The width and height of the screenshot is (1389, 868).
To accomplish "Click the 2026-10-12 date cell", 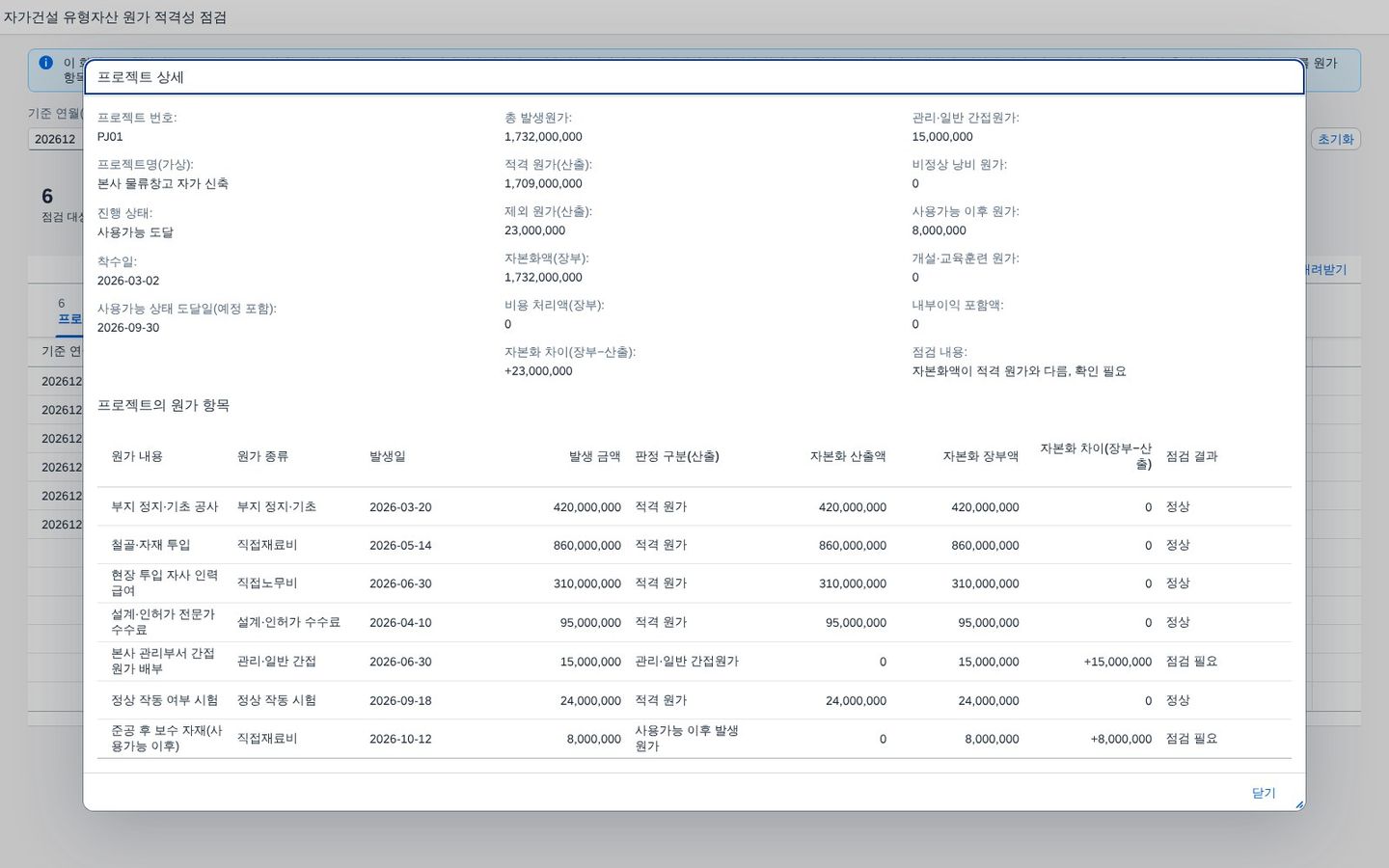I will pyautogui.click(x=400, y=739).
